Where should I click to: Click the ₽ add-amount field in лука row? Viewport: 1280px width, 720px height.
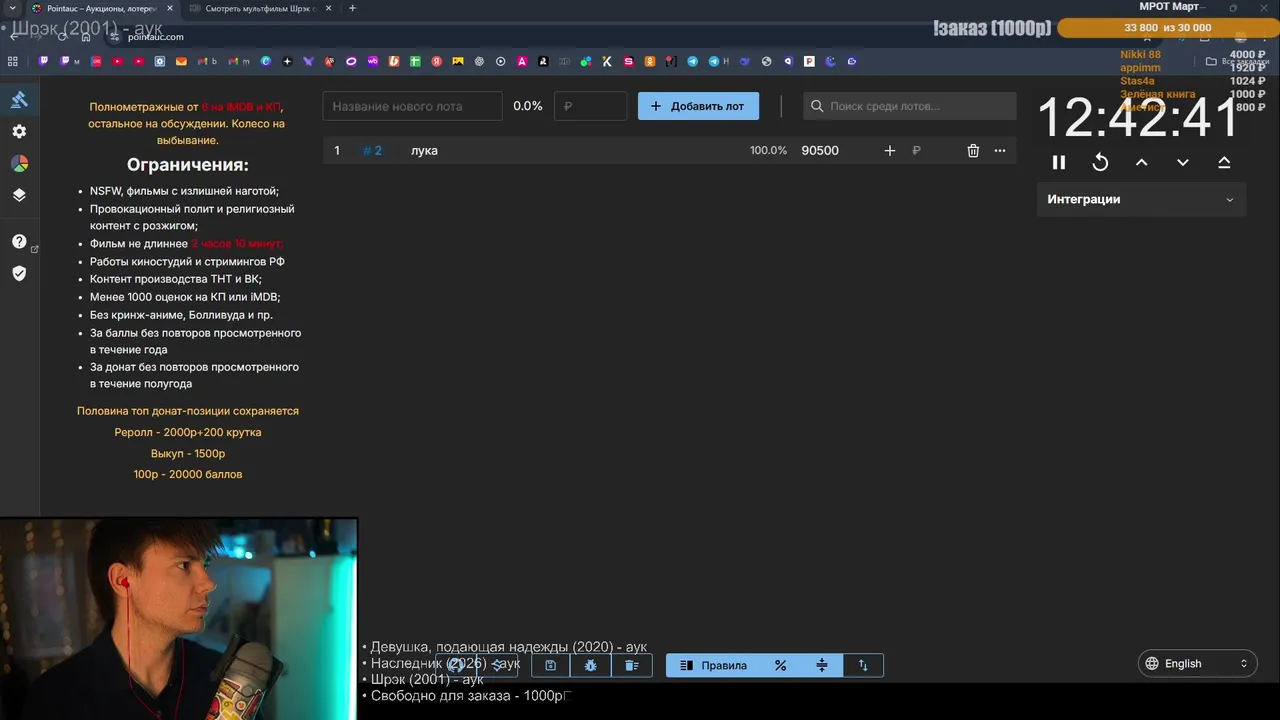click(x=916, y=150)
